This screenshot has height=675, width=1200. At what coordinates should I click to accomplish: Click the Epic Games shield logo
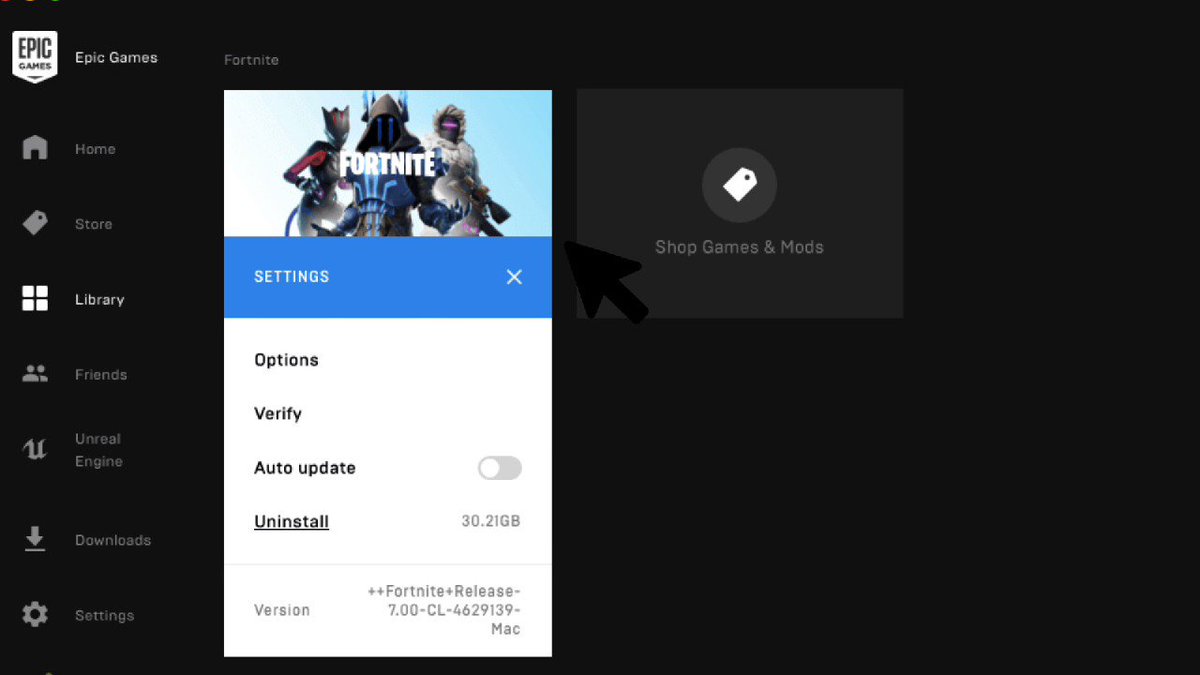point(34,57)
